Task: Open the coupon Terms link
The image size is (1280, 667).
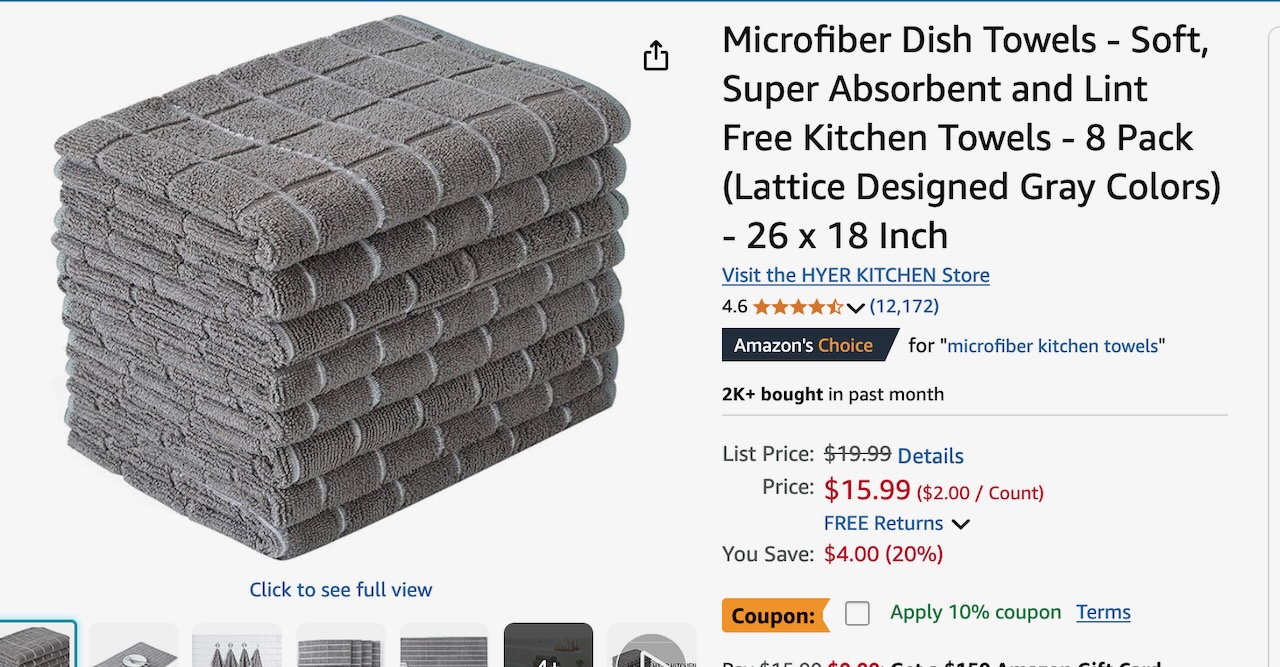Action: [x=1103, y=612]
